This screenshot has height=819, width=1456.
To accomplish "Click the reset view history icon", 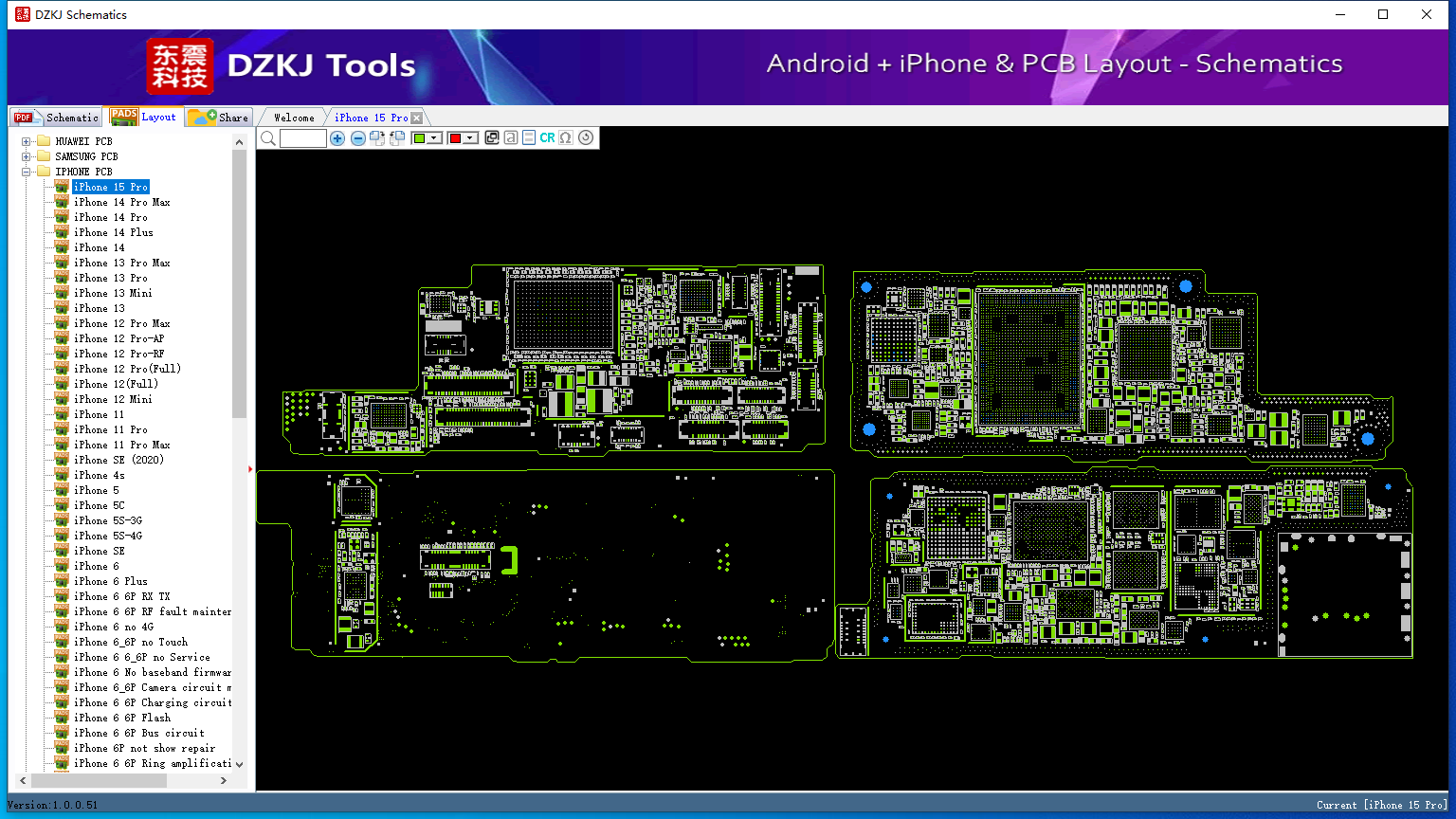I will coord(585,137).
